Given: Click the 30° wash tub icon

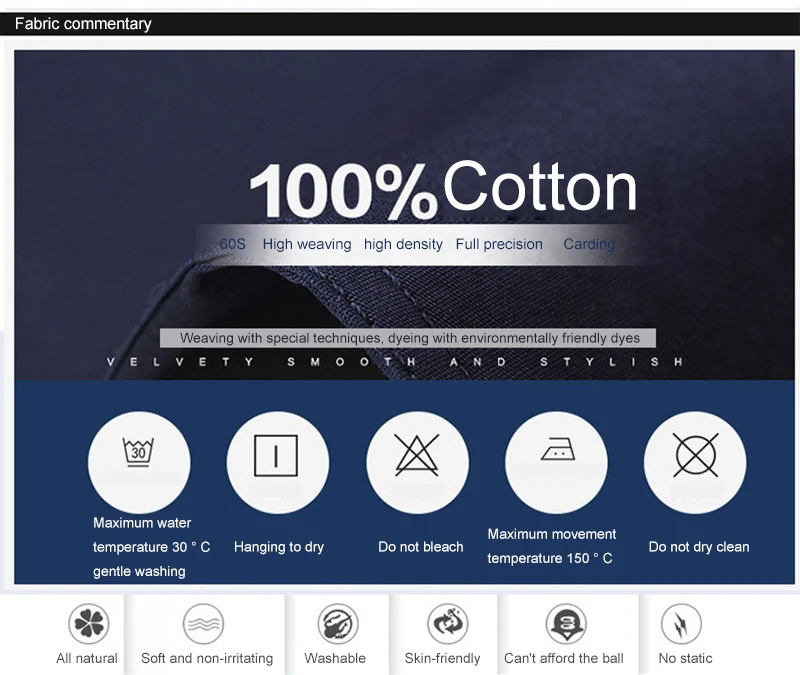Looking at the screenshot, I should (138, 452).
